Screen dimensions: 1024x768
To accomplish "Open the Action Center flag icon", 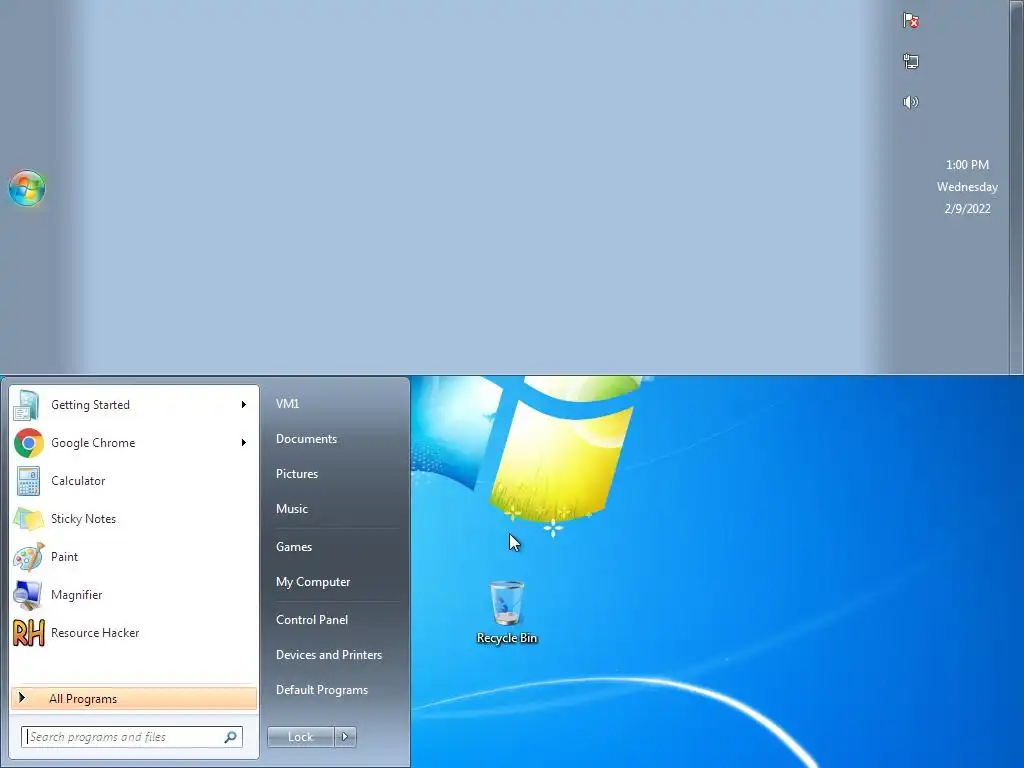I will (910, 21).
